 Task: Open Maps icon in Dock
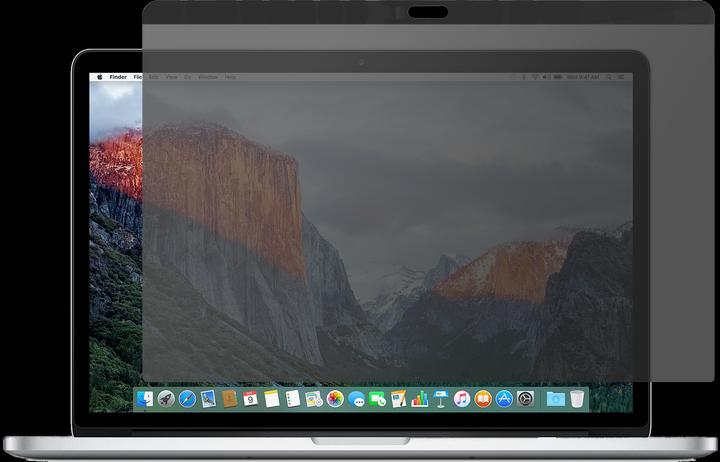point(314,399)
